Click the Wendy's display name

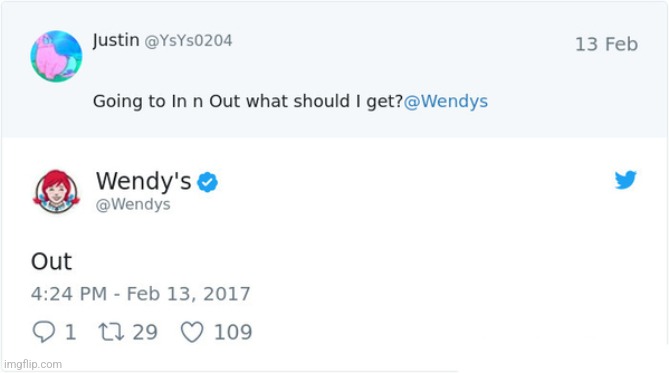[x=143, y=181]
